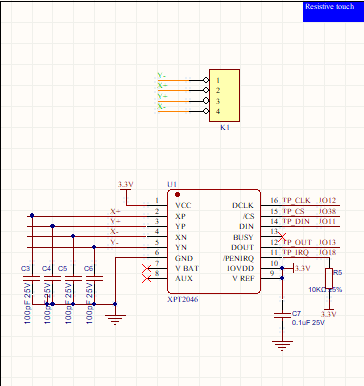Click the C4 capacitor designator
This screenshot has height=386, width=364.
(x=47, y=268)
